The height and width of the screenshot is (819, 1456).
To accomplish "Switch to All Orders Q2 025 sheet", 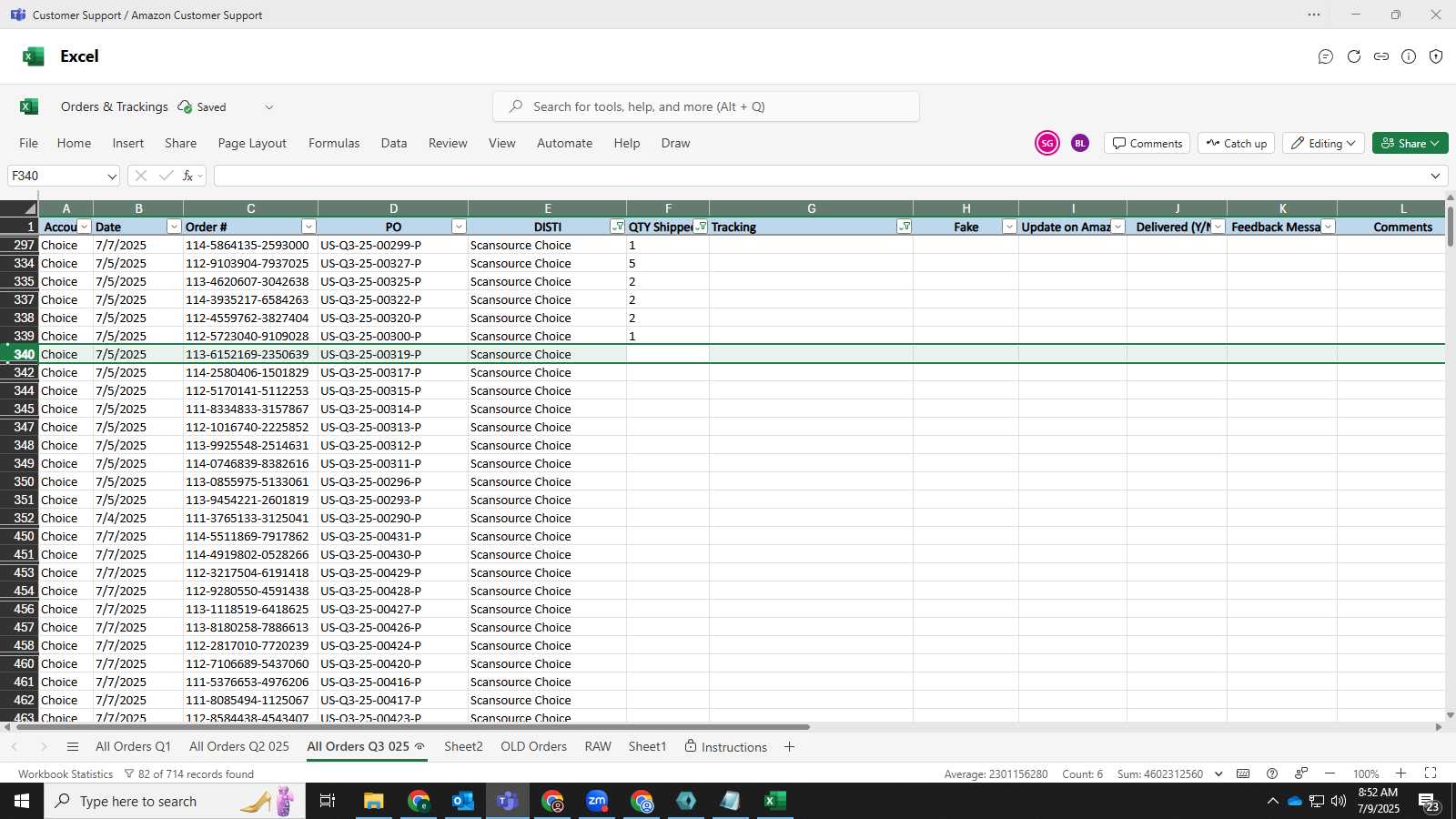I will (239, 746).
